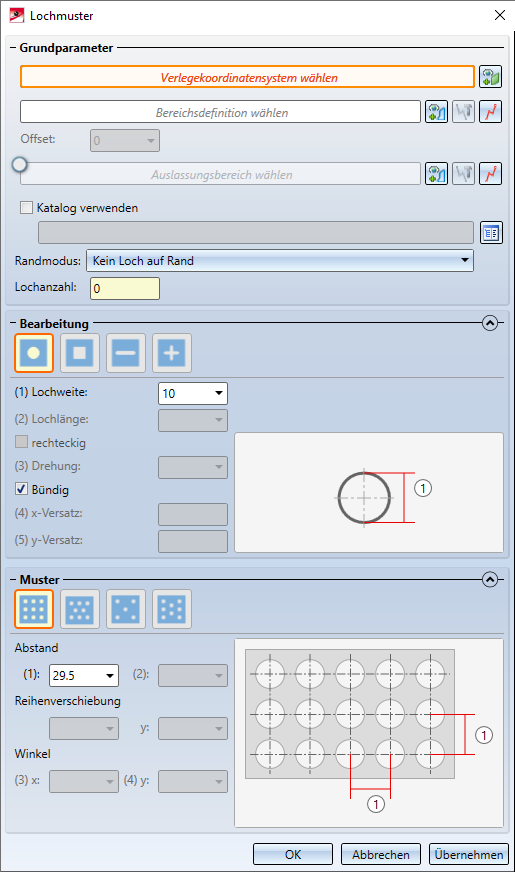Screen dimensions: 515x872
Task: Open the Randmodus dropdown
Action: pyautogui.click(x=280, y=260)
